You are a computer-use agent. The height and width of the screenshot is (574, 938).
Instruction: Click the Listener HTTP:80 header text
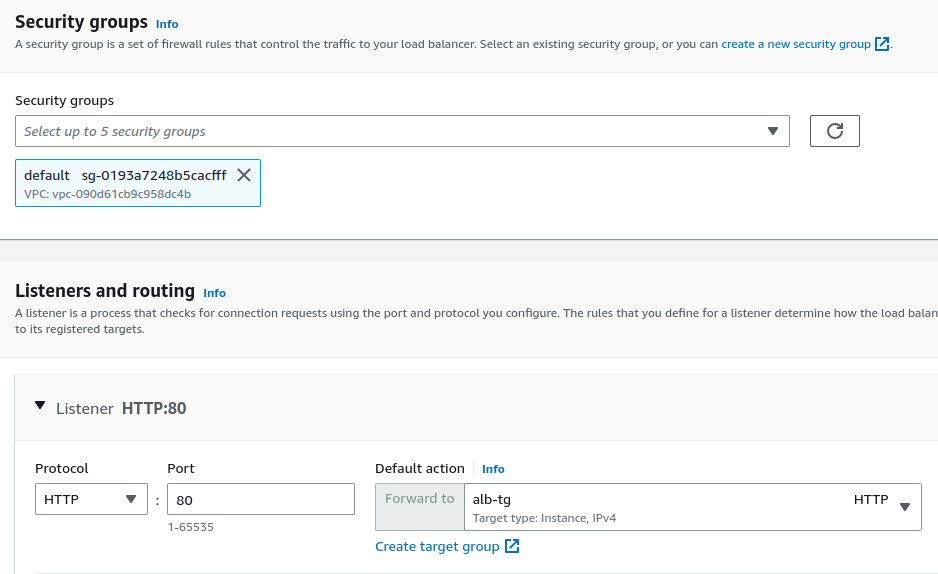[121, 408]
